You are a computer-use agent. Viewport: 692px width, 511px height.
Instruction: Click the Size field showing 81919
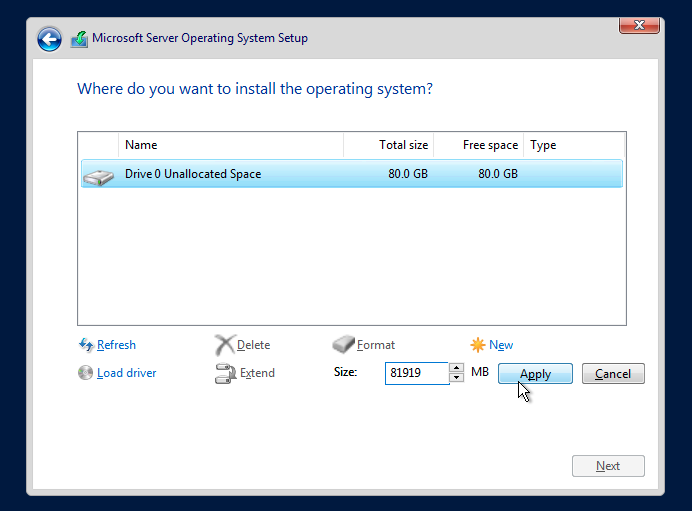417,373
